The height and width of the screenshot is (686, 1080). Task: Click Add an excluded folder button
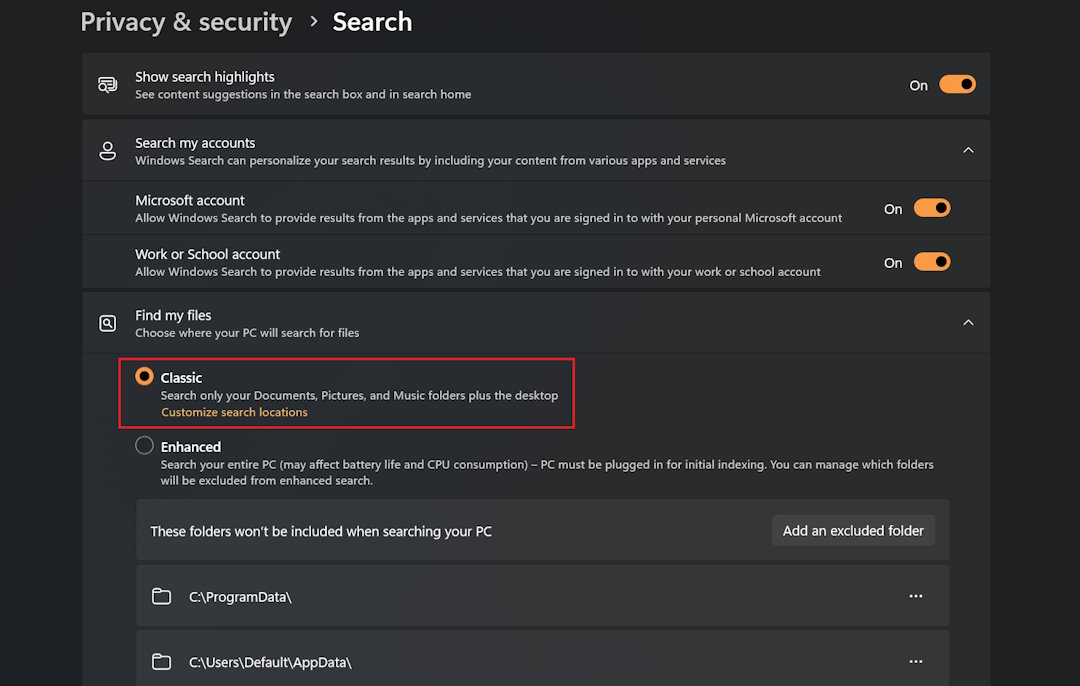853,531
